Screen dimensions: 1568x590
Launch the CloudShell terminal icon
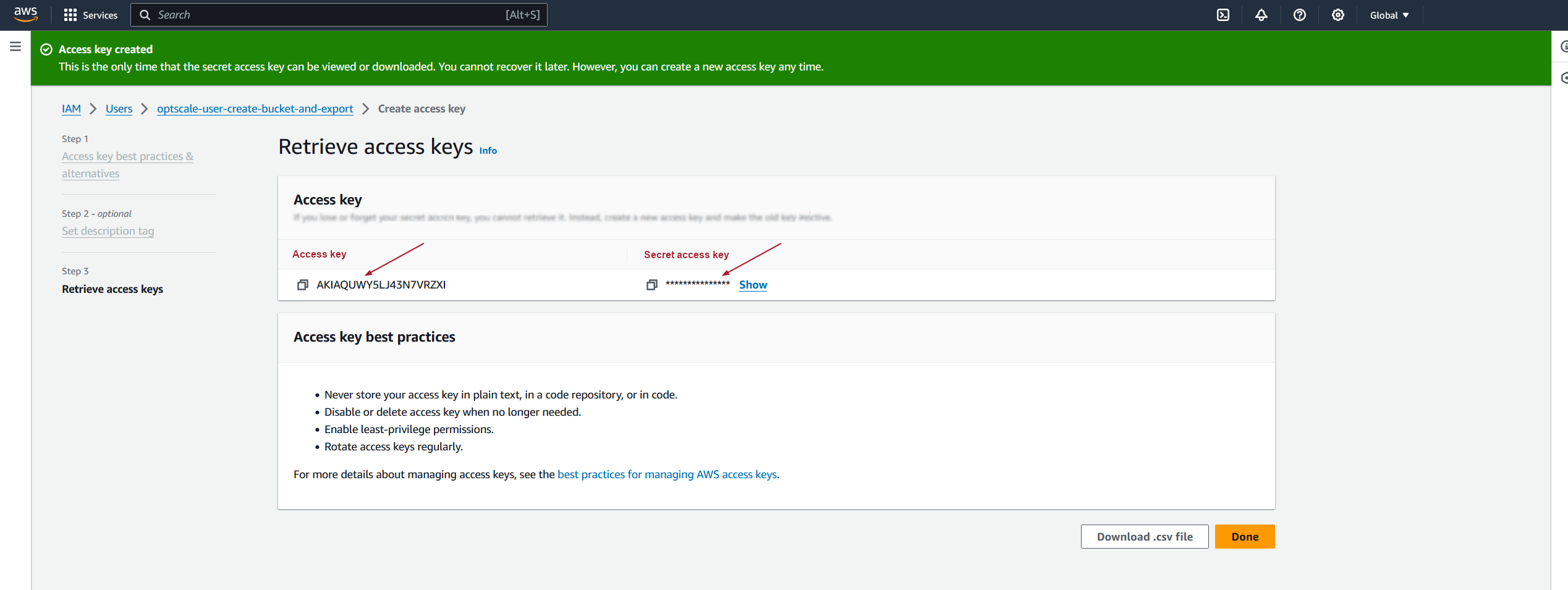click(x=1223, y=15)
